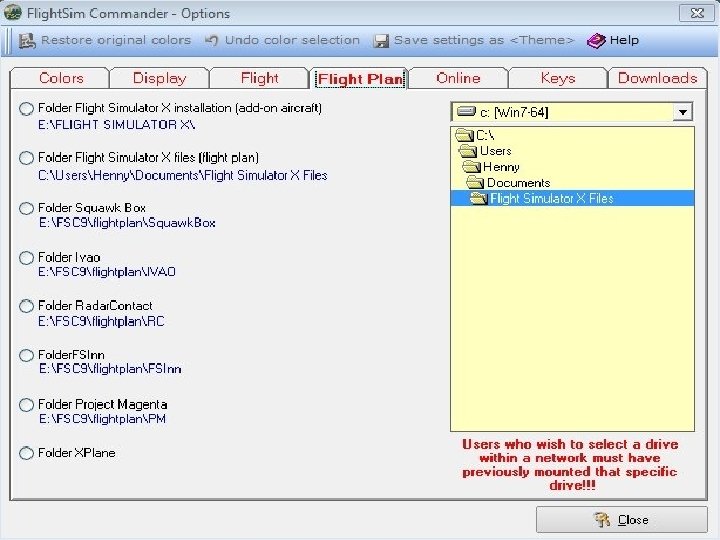
Task: Select the Folder XPlane radio button
Action: (26, 453)
